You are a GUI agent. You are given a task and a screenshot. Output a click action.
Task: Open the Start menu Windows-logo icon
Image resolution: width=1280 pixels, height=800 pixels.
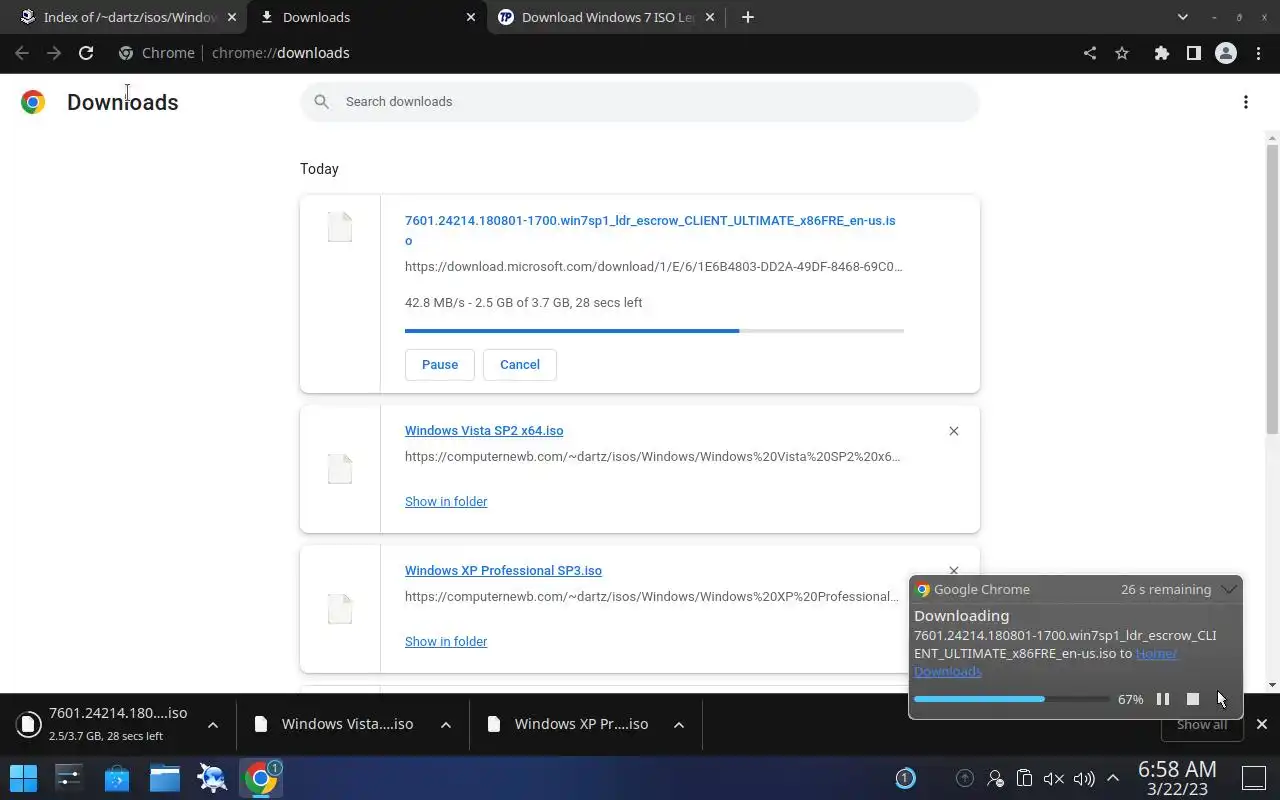pyautogui.click(x=23, y=777)
